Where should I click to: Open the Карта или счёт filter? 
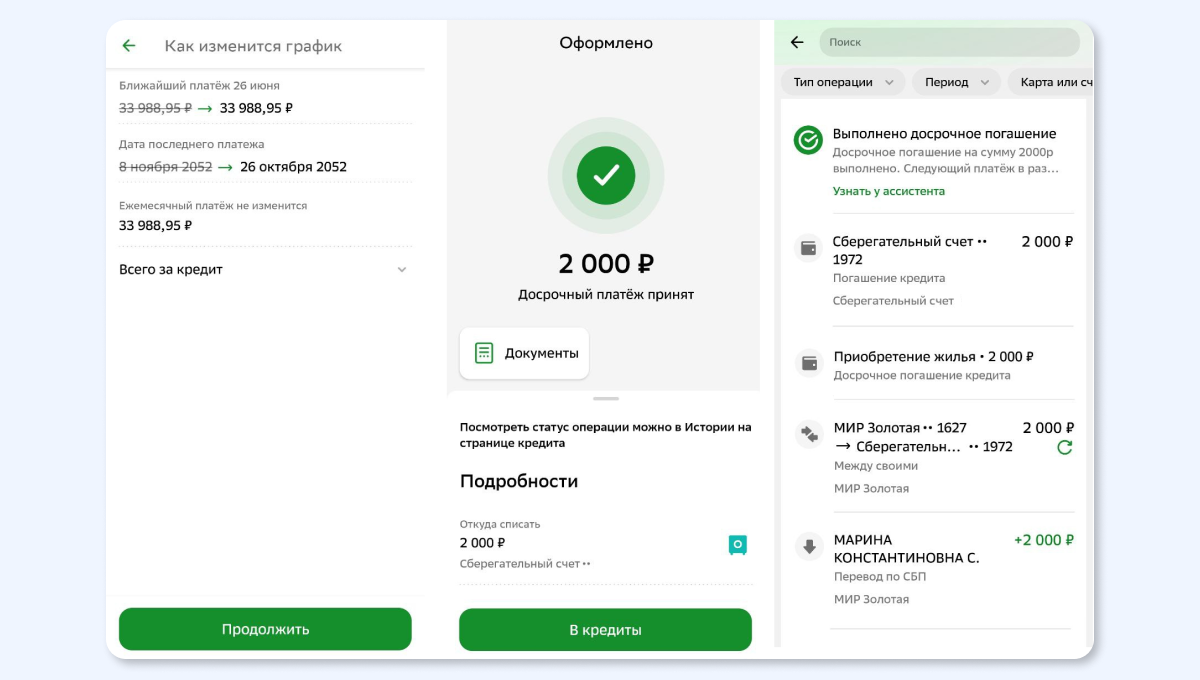click(x=1055, y=82)
